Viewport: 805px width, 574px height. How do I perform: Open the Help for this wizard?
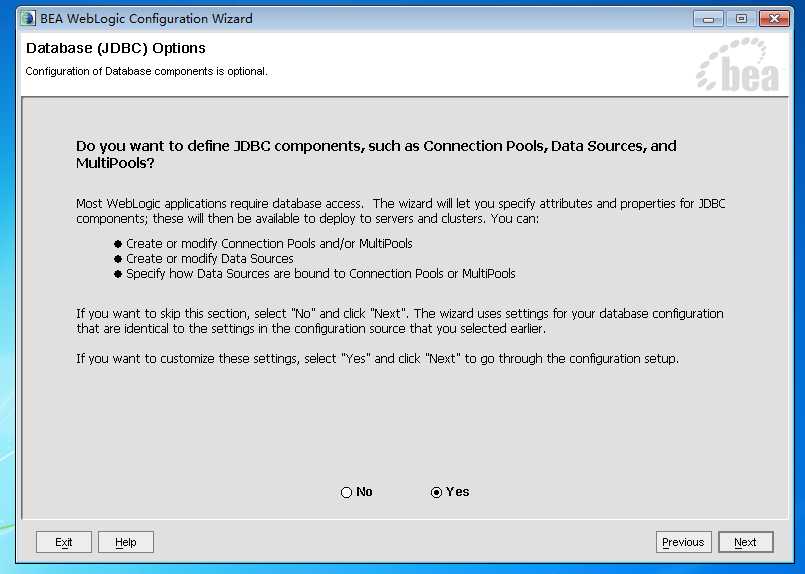tap(126, 542)
